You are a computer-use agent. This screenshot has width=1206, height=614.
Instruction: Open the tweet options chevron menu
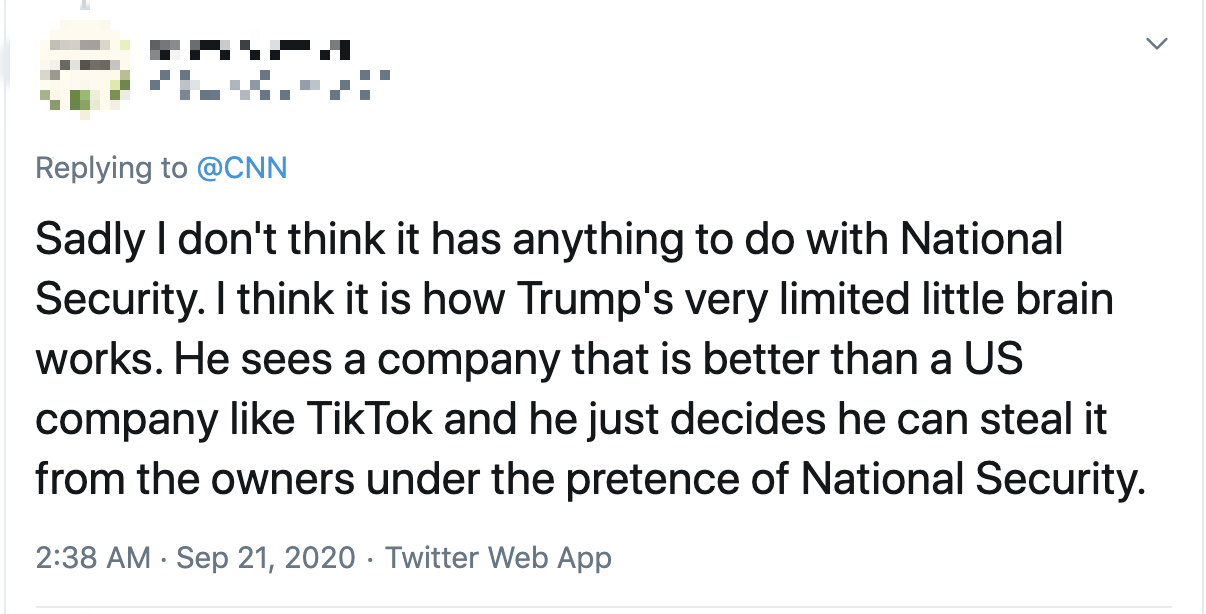[x=1157, y=44]
